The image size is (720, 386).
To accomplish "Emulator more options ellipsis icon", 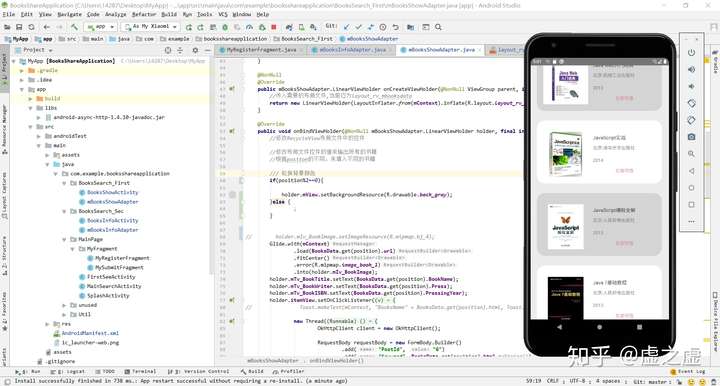I will 691,222.
